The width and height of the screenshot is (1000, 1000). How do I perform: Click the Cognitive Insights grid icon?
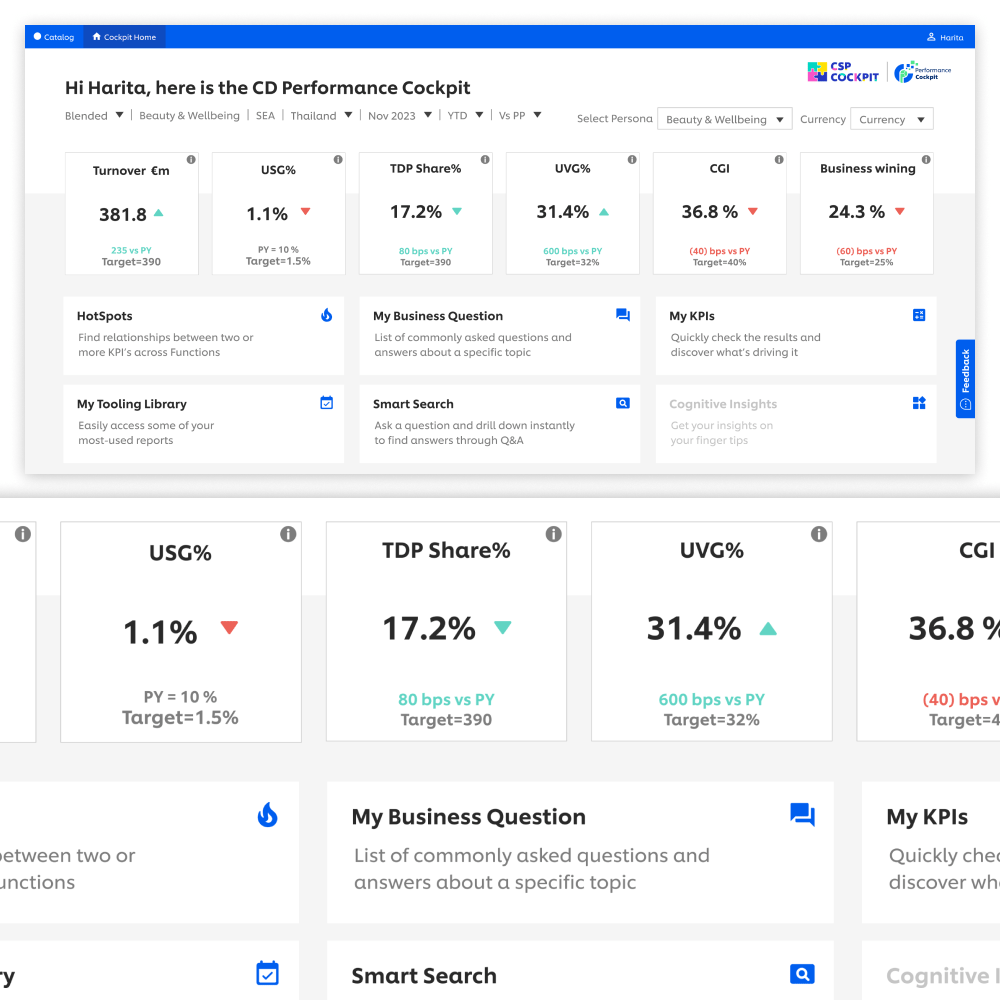[x=919, y=403]
